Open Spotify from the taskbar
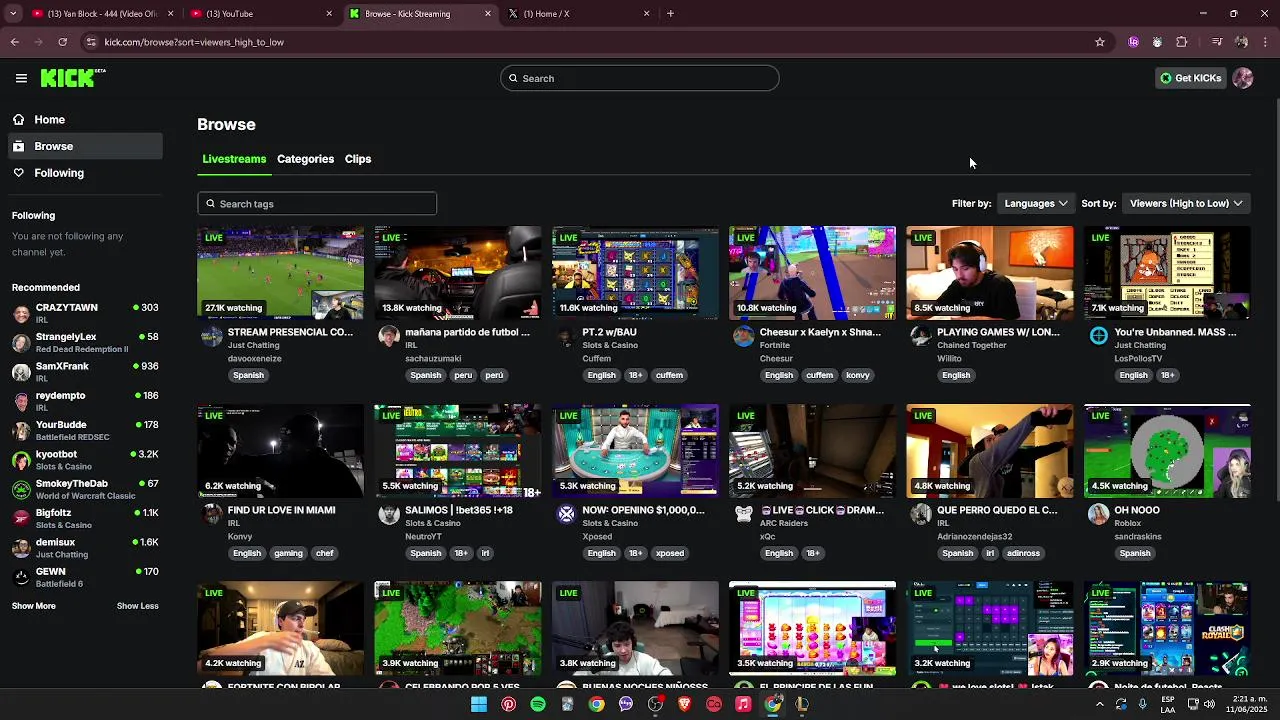Screen dimensions: 1280x720 coord(538,704)
